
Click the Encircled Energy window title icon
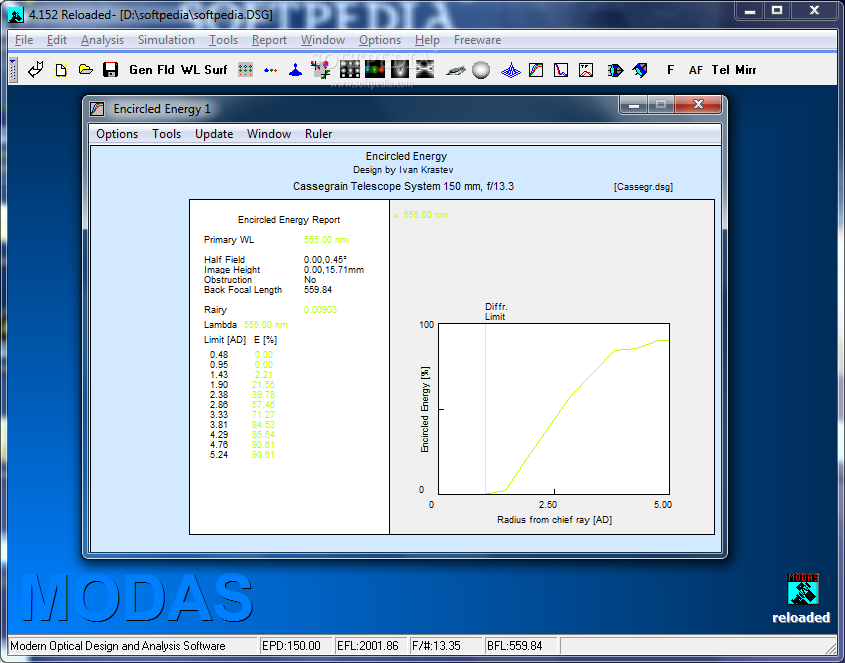[x=97, y=109]
